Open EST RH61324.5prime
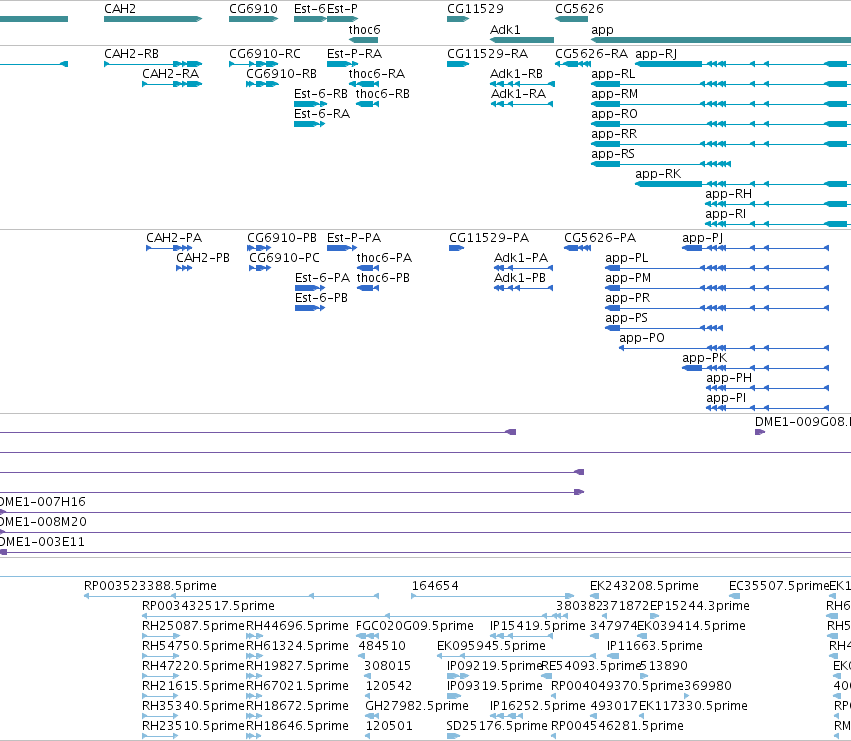851x741 pixels. [x=255, y=656]
